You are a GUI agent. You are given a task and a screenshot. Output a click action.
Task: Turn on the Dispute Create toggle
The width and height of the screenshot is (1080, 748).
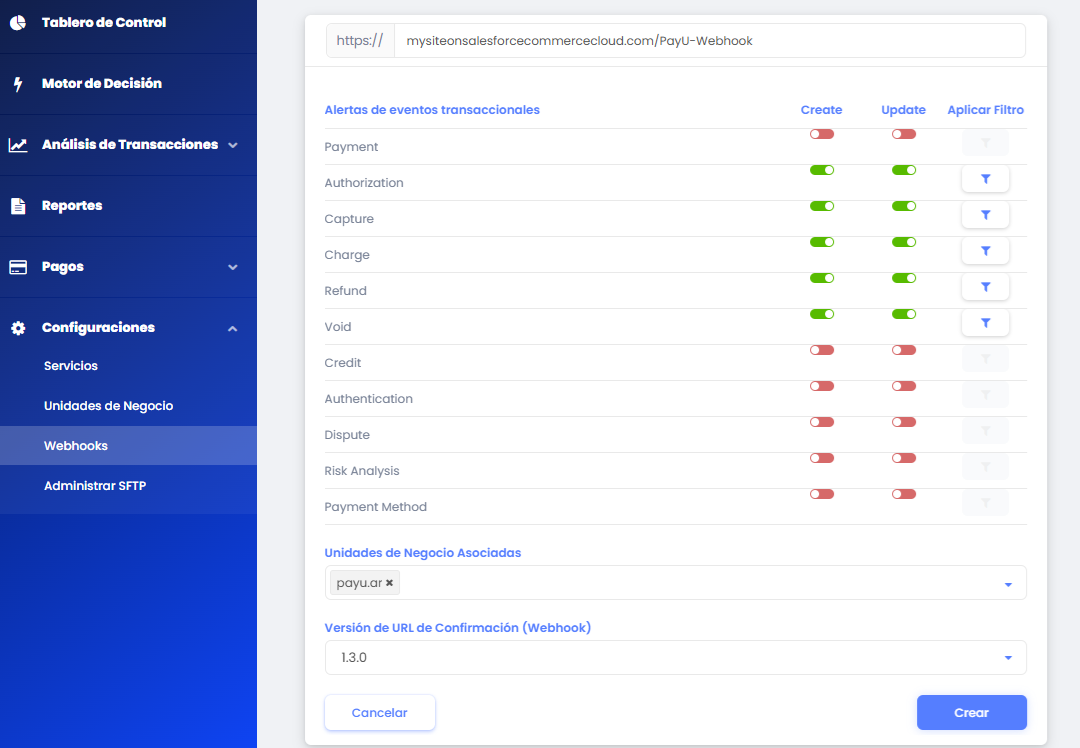pyautogui.click(x=822, y=422)
